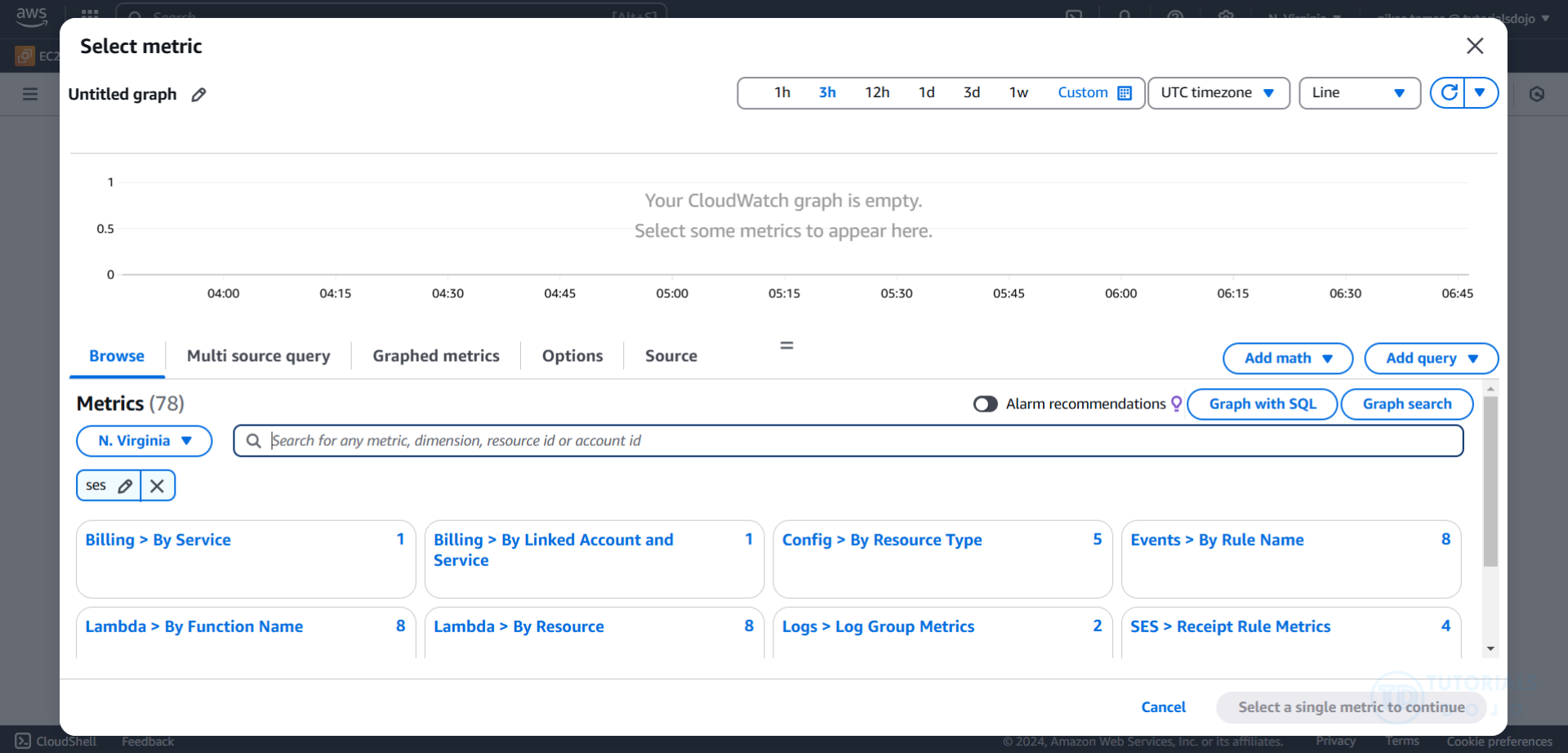This screenshot has width=1568, height=753.
Task: Open Lambda > By Resource metrics
Action: point(519,626)
